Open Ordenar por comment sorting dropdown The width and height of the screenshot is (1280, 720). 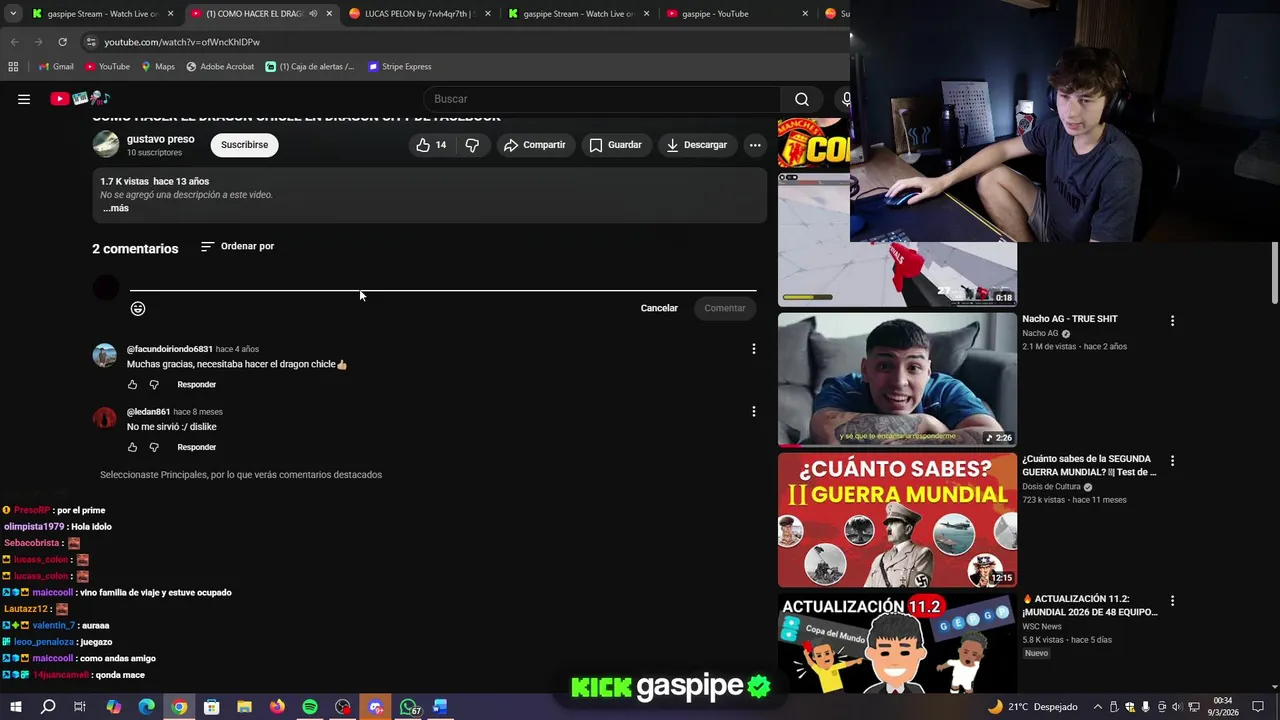point(237,246)
